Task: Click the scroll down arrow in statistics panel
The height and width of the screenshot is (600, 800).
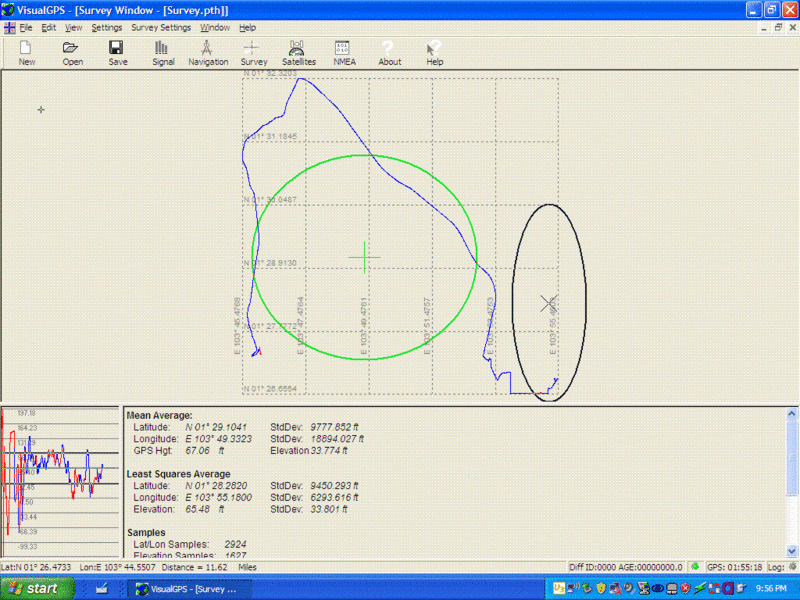Action: (791, 551)
